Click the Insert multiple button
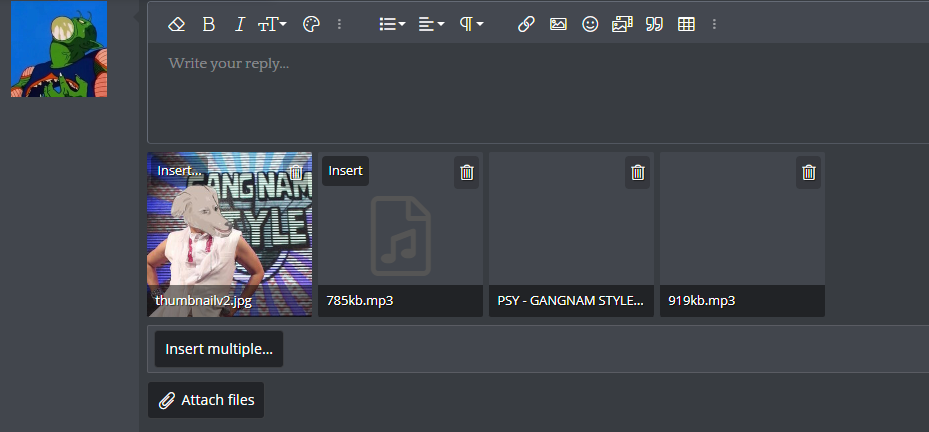 coord(219,349)
